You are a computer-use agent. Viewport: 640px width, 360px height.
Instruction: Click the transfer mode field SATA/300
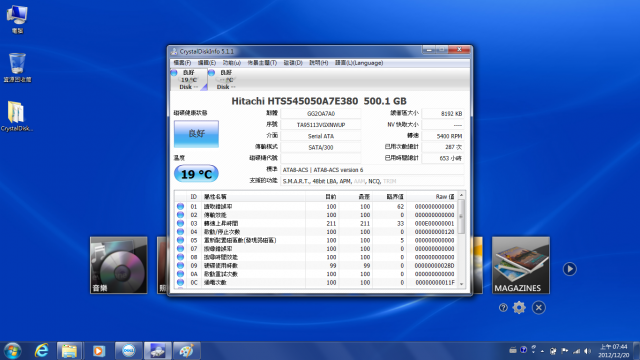pos(321,147)
